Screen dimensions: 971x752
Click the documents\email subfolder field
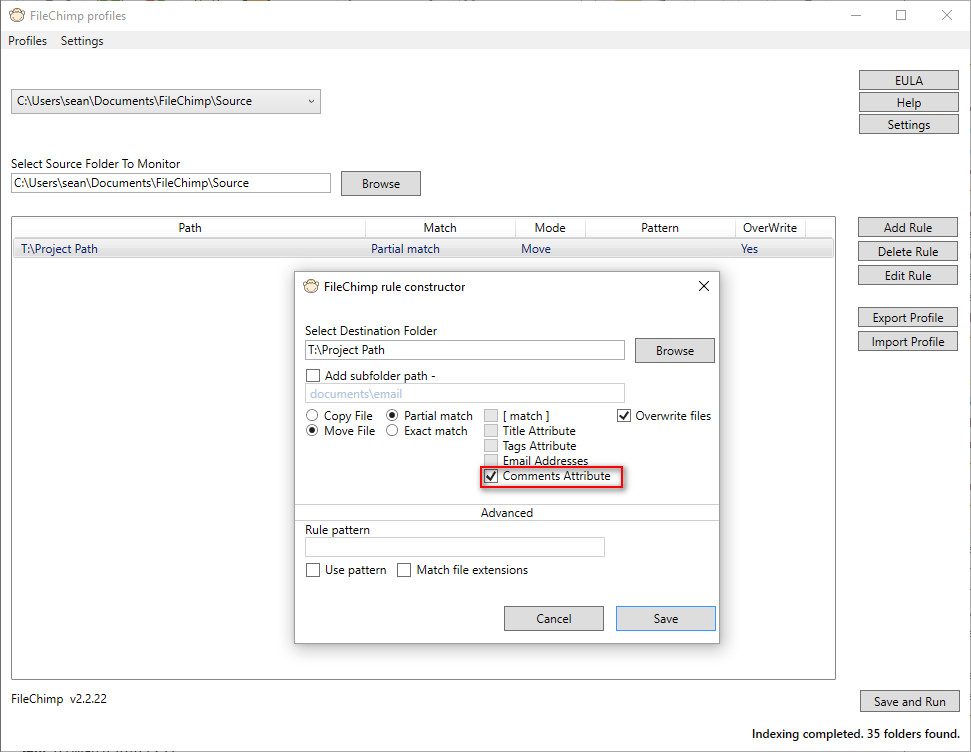coord(464,394)
